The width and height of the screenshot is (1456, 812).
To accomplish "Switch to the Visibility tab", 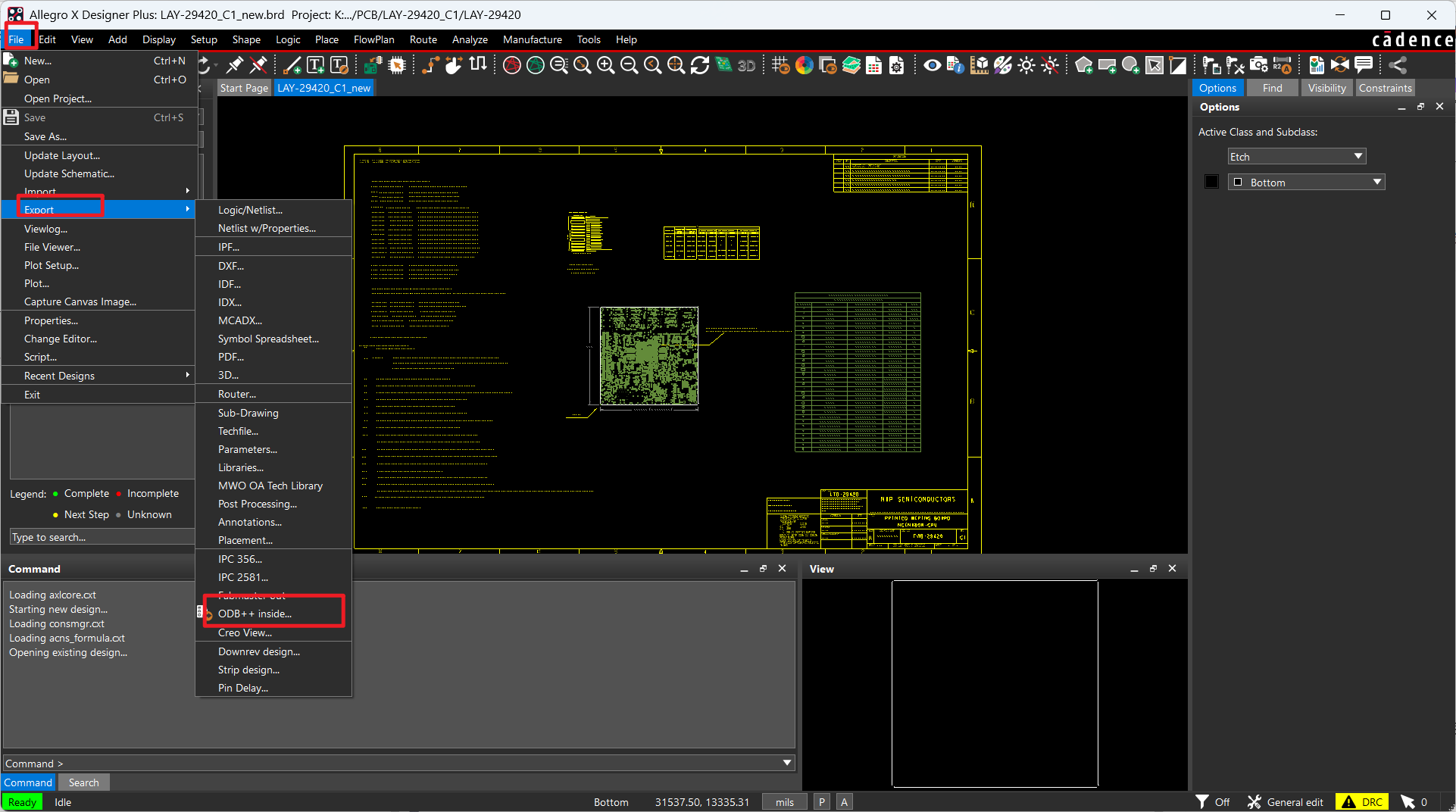I will coord(1326,88).
